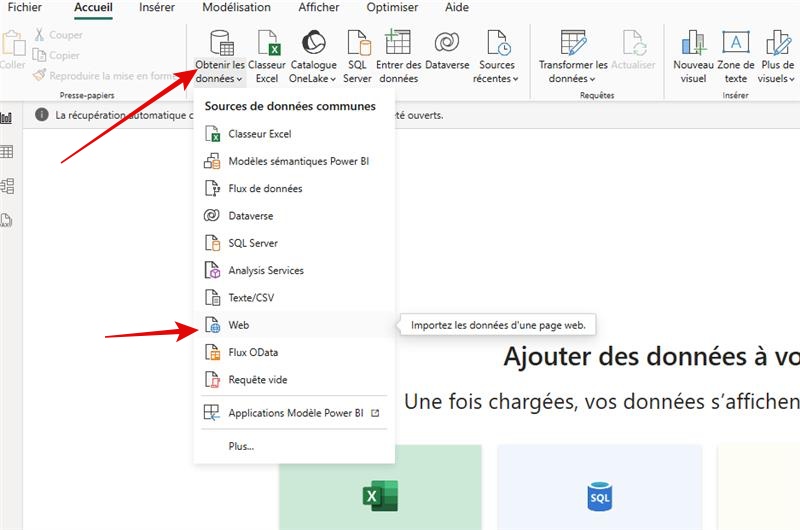Select the Web data source
Image resolution: width=800 pixels, height=530 pixels.
[x=294, y=325]
